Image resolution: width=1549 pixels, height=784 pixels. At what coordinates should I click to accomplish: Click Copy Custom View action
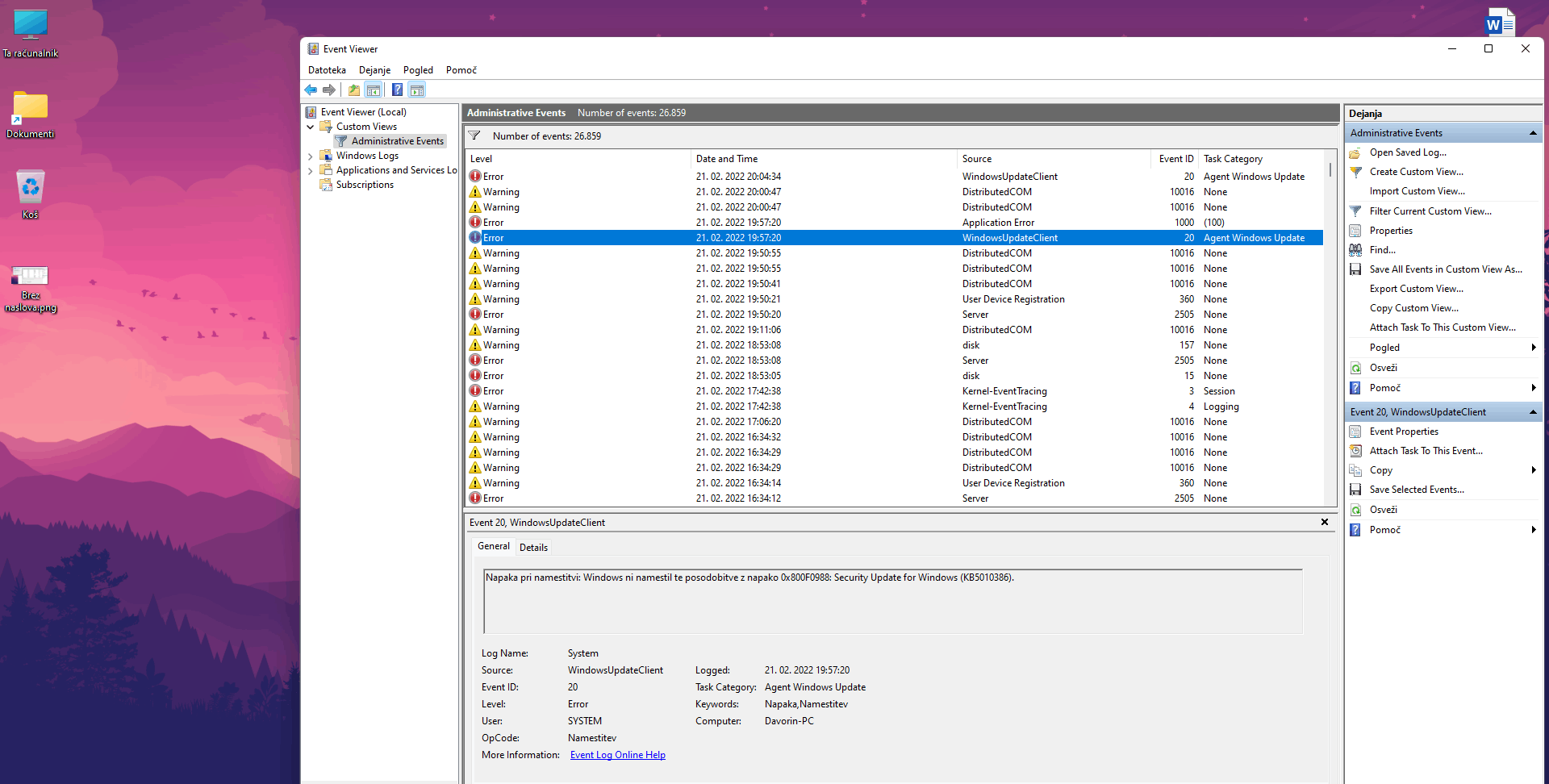[1414, 308]
